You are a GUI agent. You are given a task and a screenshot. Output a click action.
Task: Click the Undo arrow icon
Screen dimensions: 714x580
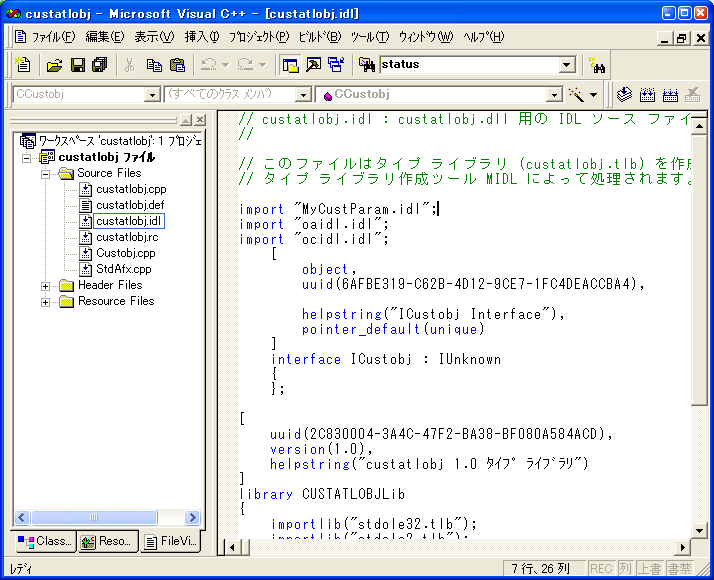209,65
